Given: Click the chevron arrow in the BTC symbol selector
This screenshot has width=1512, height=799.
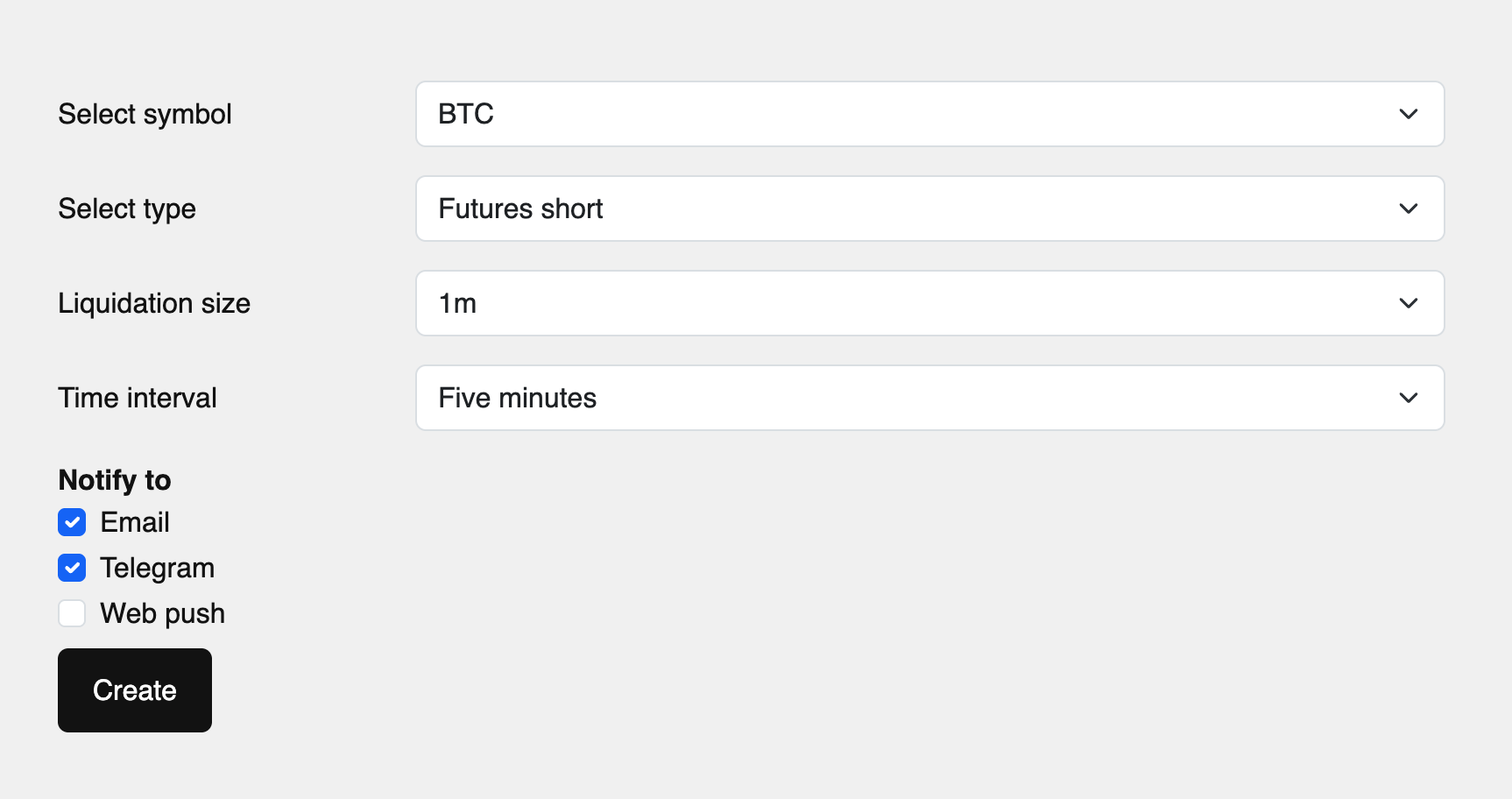Looking at the screenshot, I should [x=1408, y=114].
